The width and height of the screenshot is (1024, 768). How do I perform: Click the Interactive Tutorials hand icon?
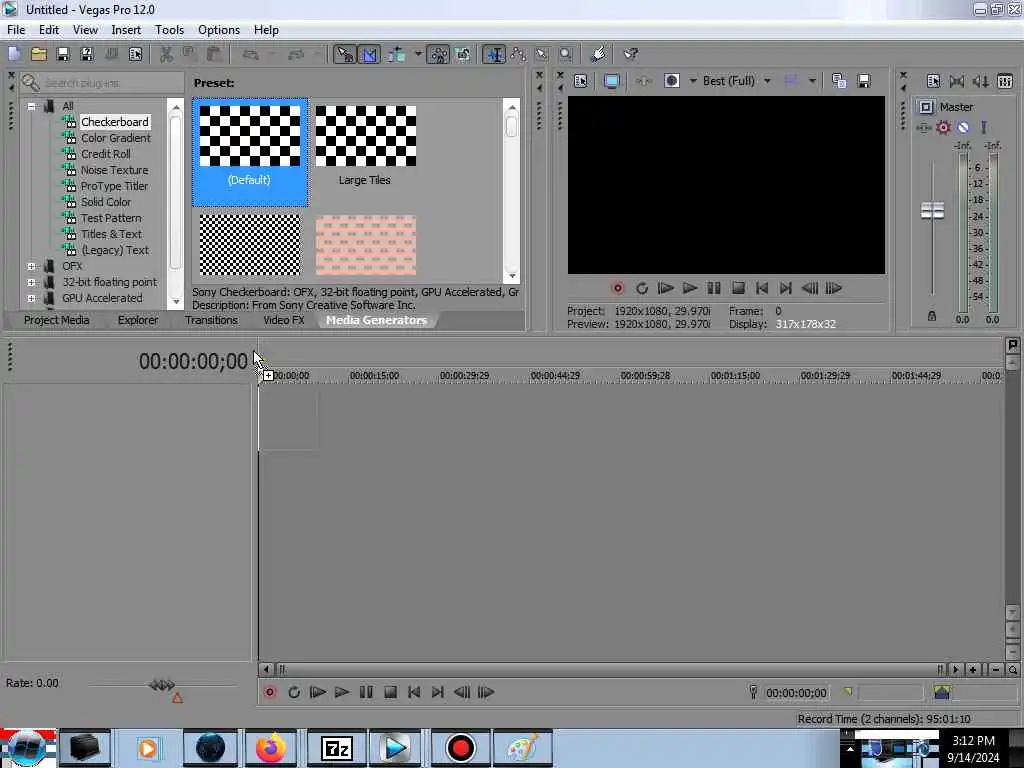[598, 54]
